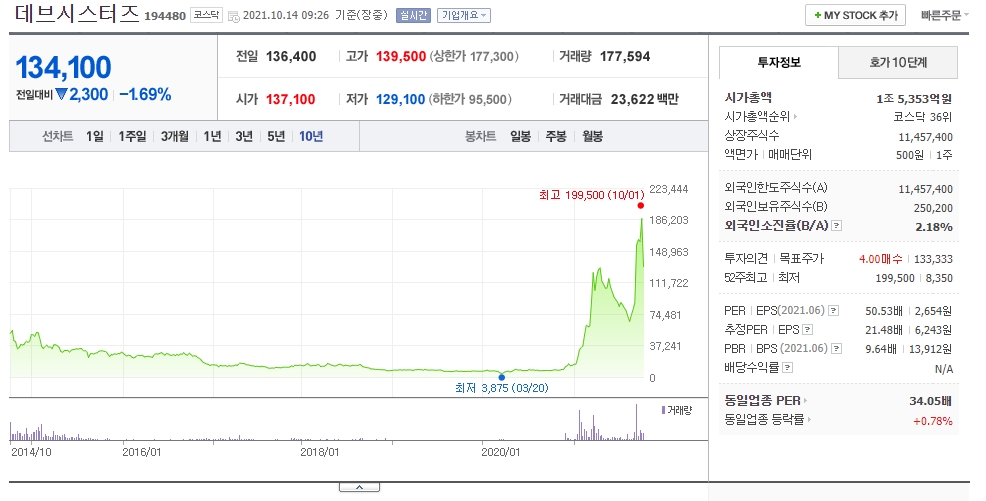Show the 주봉 weekly candle chart

coord(556,136)
